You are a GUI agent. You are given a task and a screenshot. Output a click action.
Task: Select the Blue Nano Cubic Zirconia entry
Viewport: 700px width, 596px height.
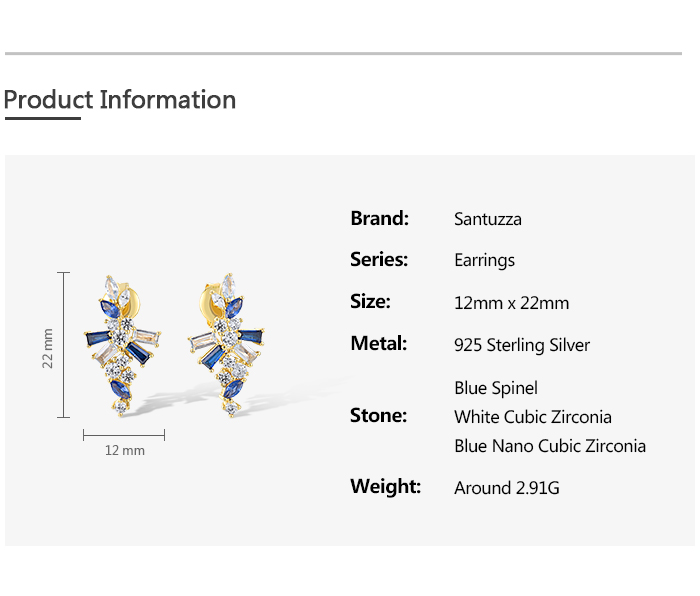tap(550, 446)
